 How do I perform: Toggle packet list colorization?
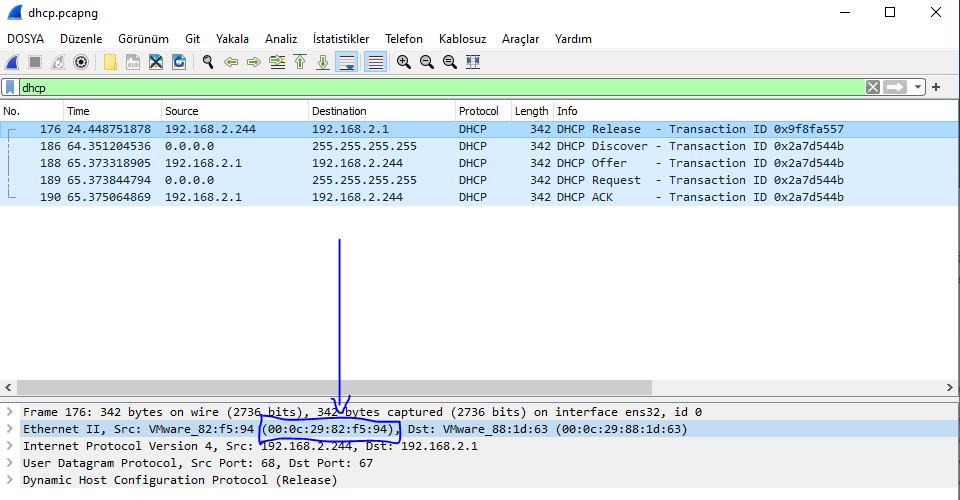pos(375,62)
